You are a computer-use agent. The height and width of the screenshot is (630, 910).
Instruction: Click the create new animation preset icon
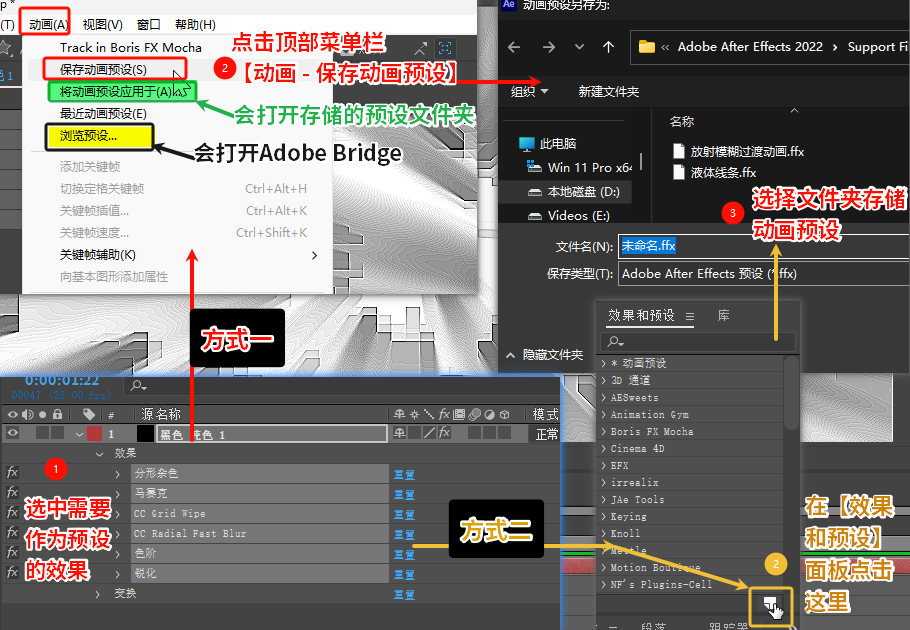tap(771, 605)
